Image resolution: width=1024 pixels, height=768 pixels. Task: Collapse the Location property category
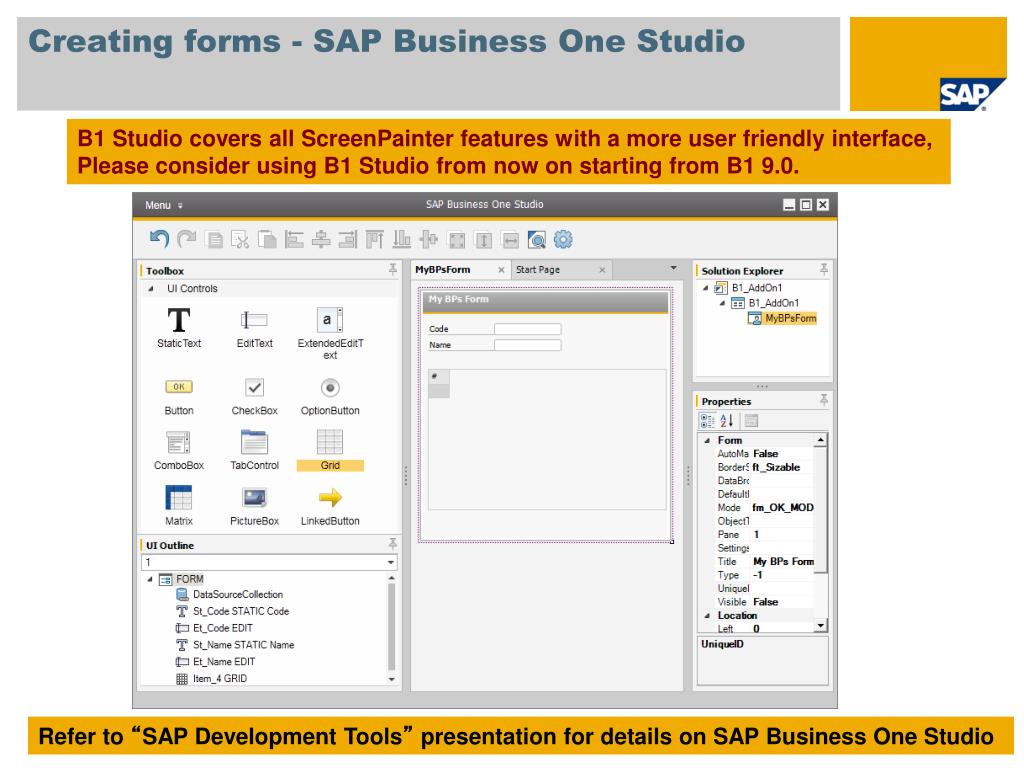[707, 616]
